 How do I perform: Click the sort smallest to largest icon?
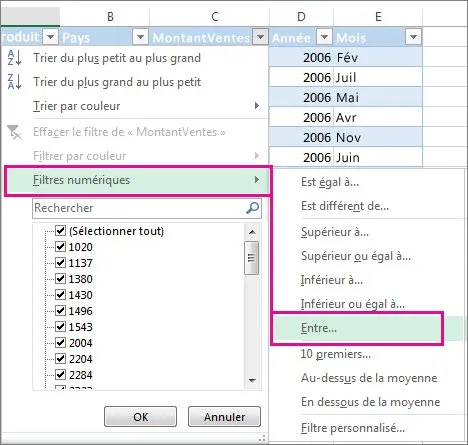pyautogui.click(x=14, y=57)
